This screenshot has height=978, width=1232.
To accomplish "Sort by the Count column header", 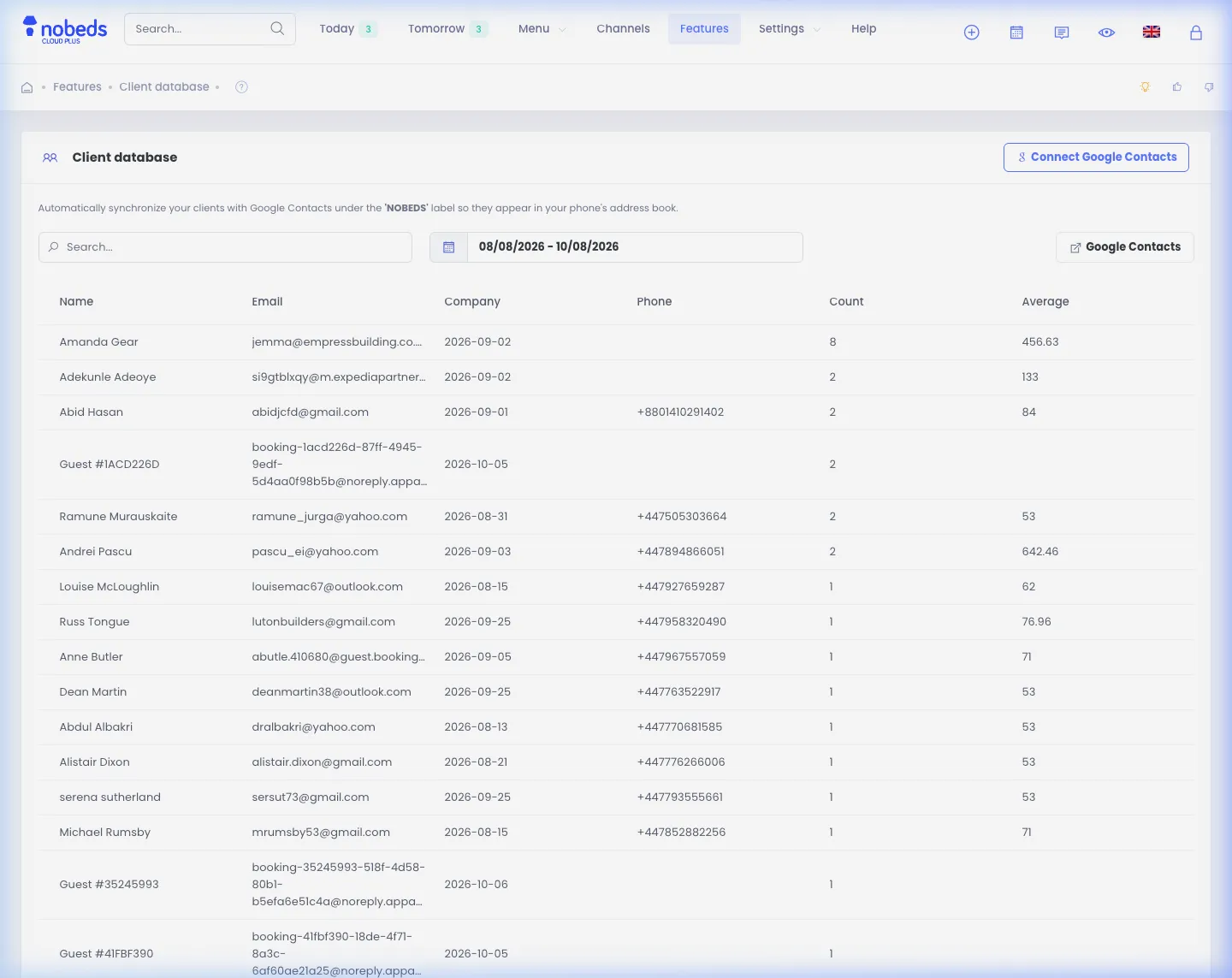I will click(846, 302).
